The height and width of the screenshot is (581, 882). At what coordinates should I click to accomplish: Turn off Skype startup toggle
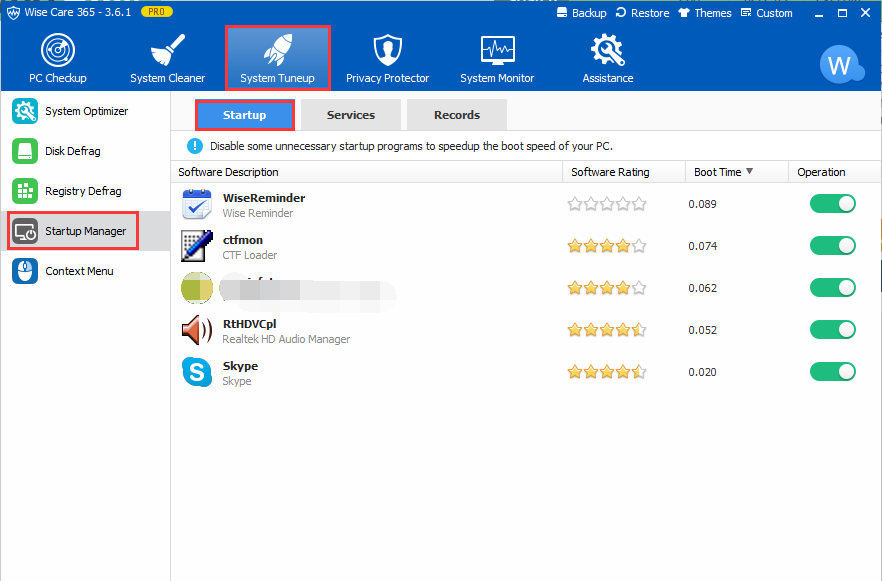[832, 371]
